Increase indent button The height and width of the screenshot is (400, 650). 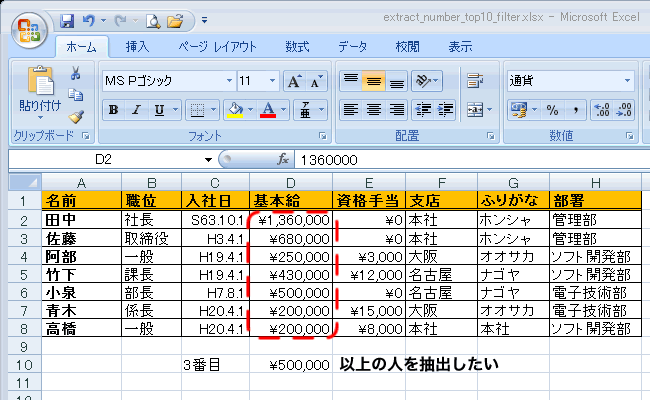(445, 110)
